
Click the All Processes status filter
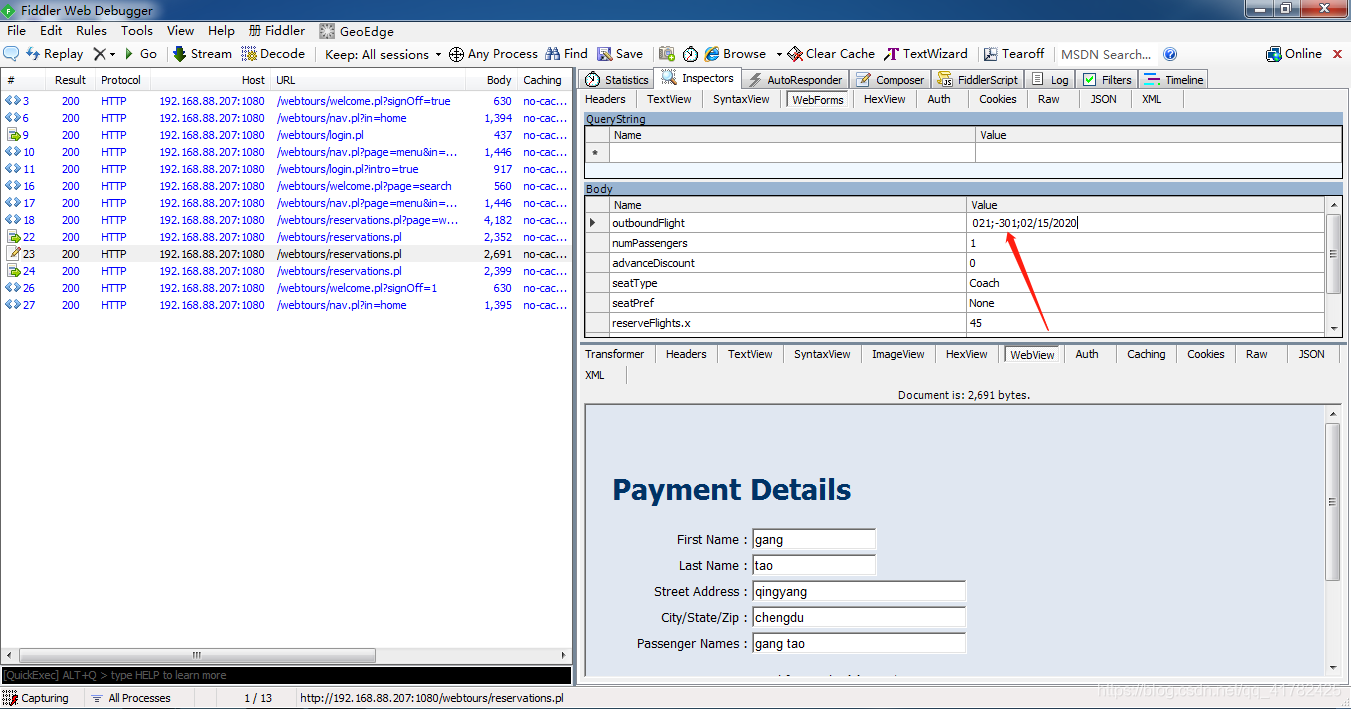(x=130, y=698)
